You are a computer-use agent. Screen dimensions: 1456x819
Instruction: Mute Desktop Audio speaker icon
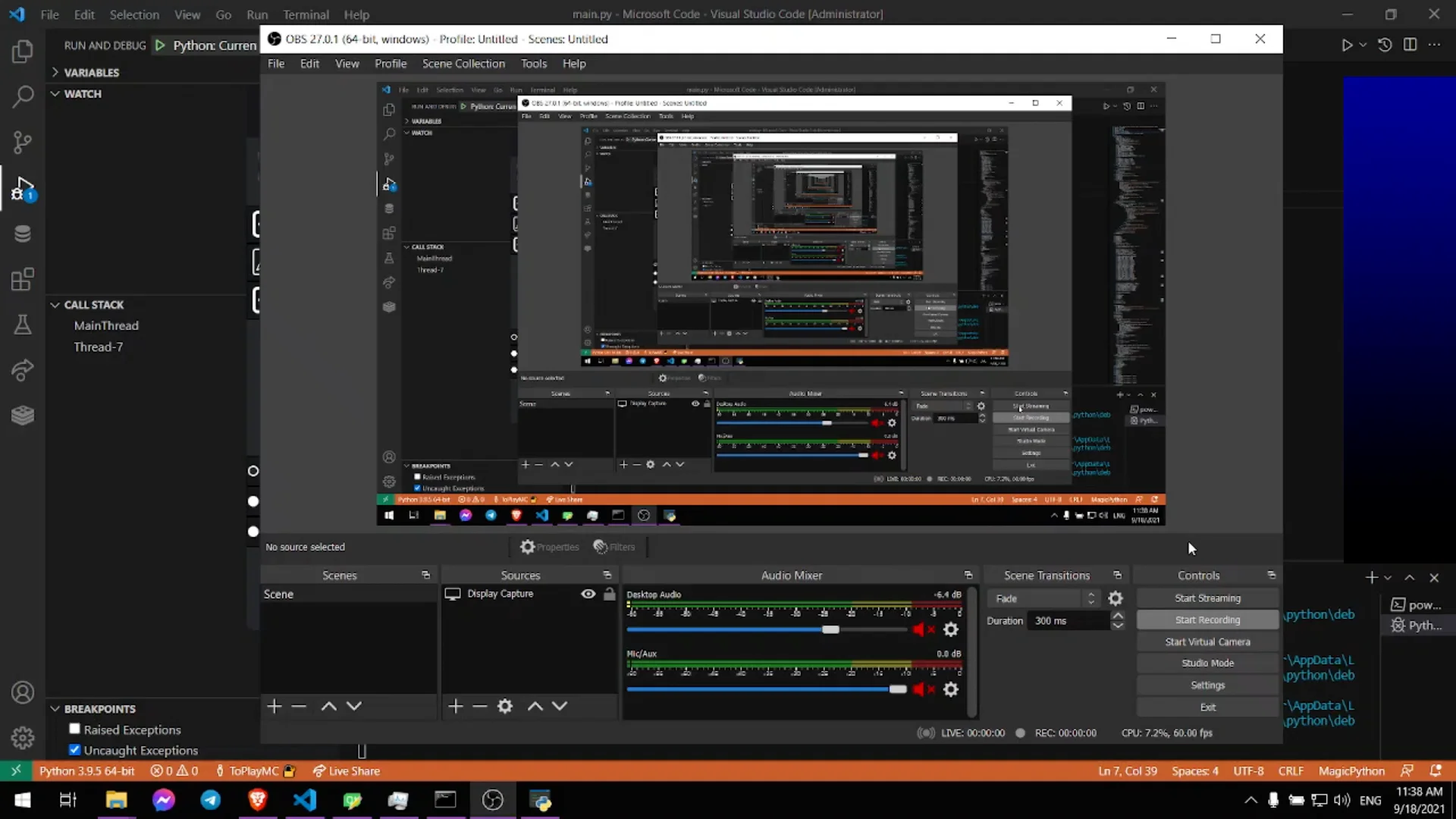pyautogui.click(x=923, y=629)
